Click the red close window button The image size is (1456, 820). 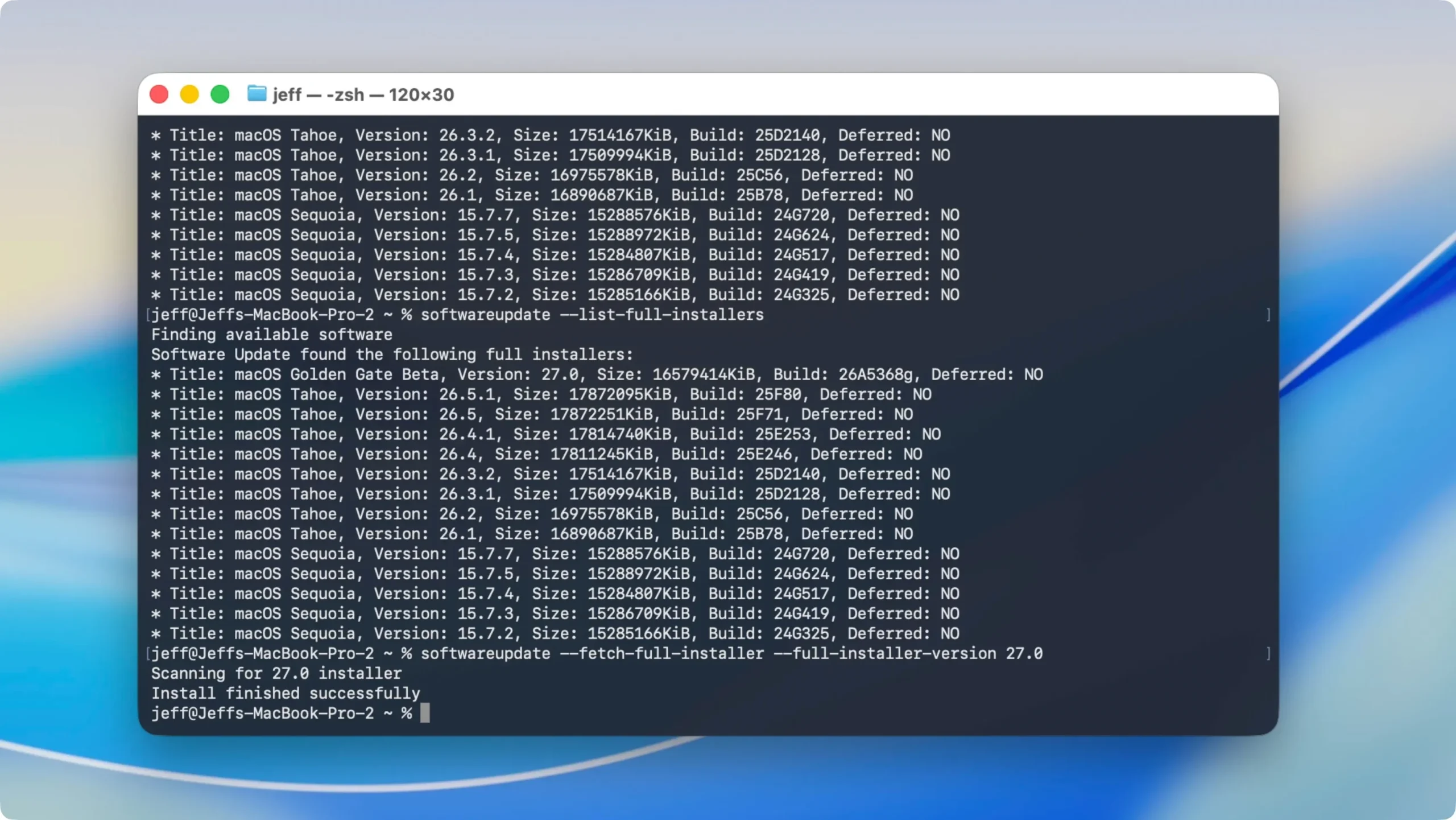(159, 94)
